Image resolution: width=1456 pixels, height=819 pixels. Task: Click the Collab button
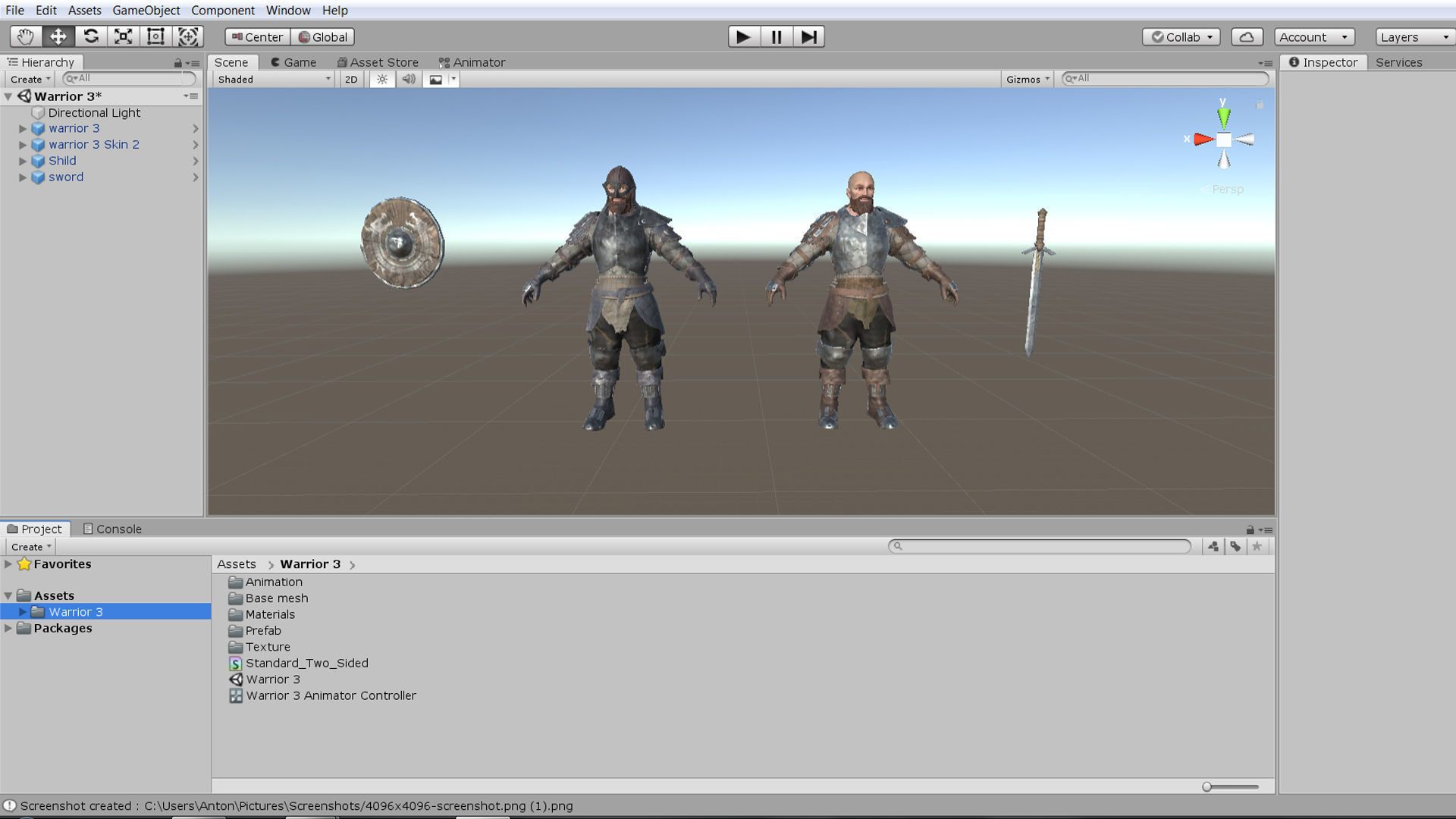click(x=1181, y=36)
